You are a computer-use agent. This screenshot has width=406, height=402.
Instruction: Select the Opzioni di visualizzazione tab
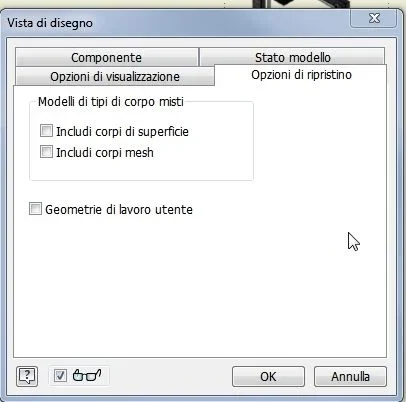pyautogui.click(x=115, y=76)
